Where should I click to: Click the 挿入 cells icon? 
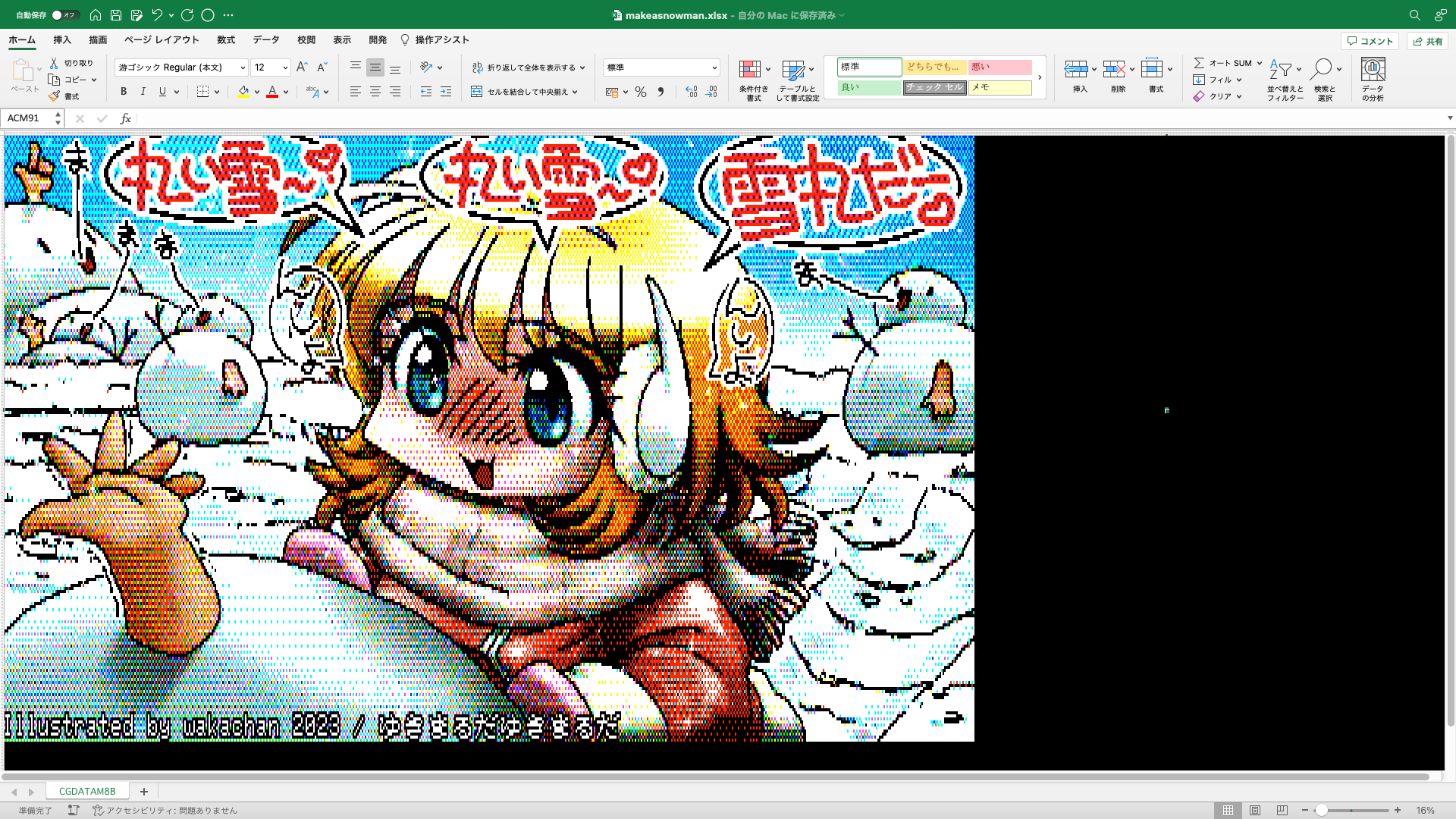coord(1076,70)
